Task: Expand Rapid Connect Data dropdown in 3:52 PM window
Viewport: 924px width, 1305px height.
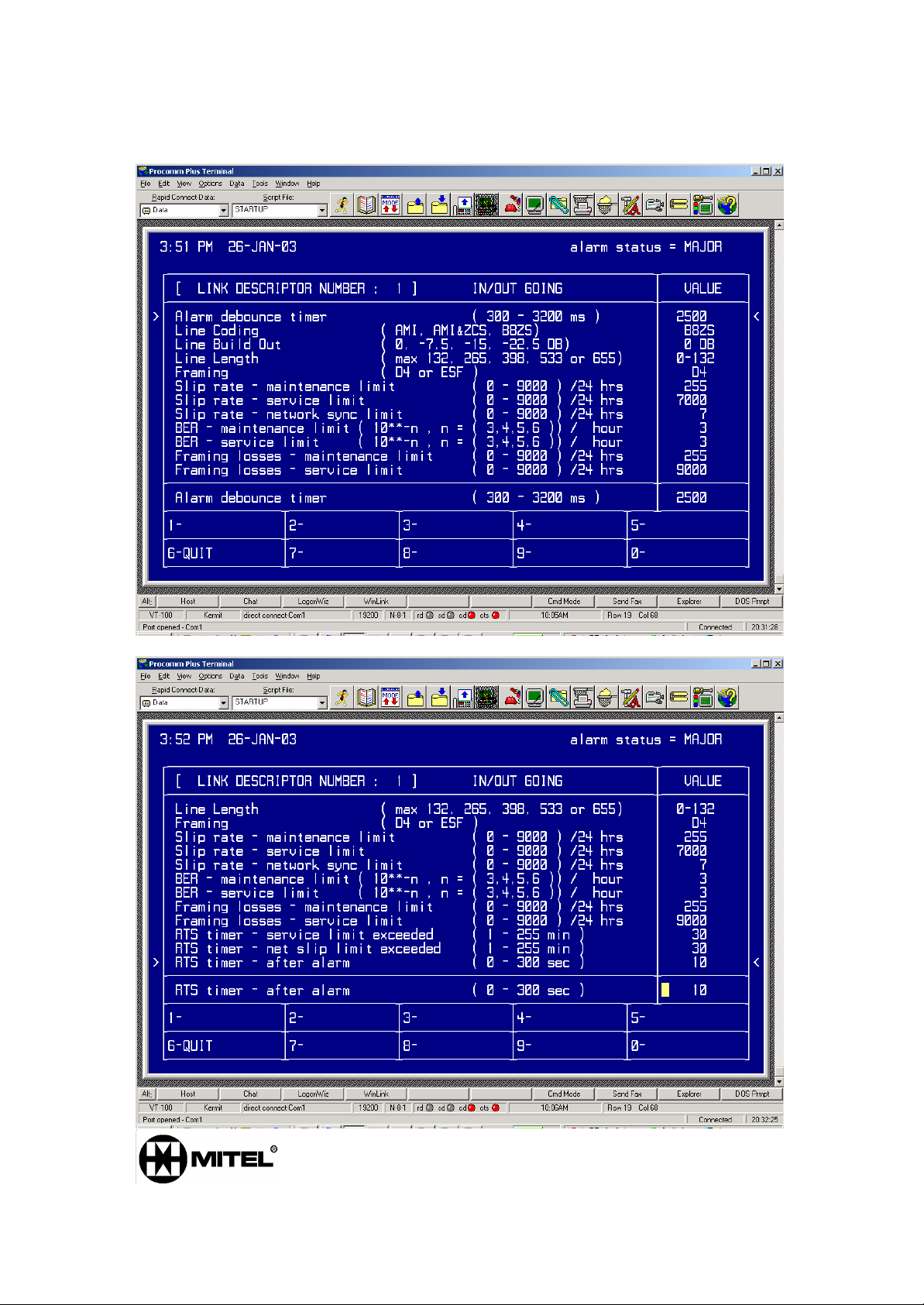Action: [x=224, y=703]
